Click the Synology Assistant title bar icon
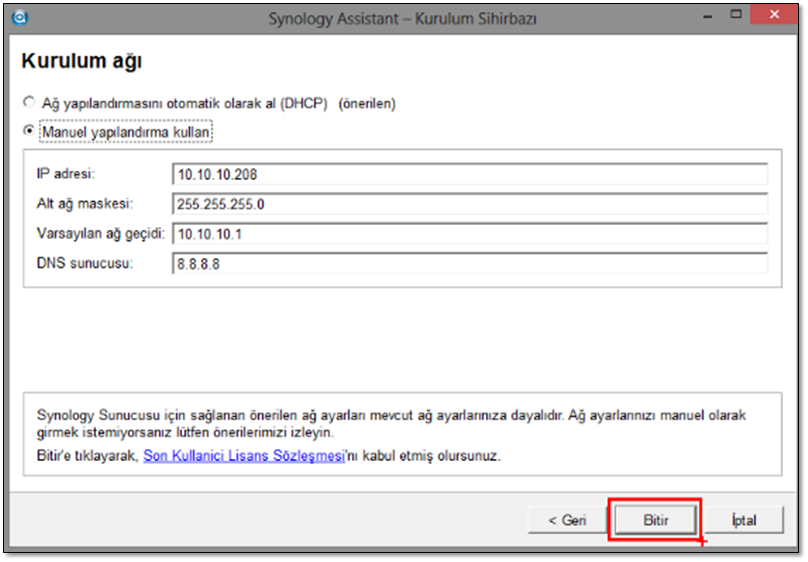Image resolution: width=808 pixels, height=562 pixels. click(20, 18)
